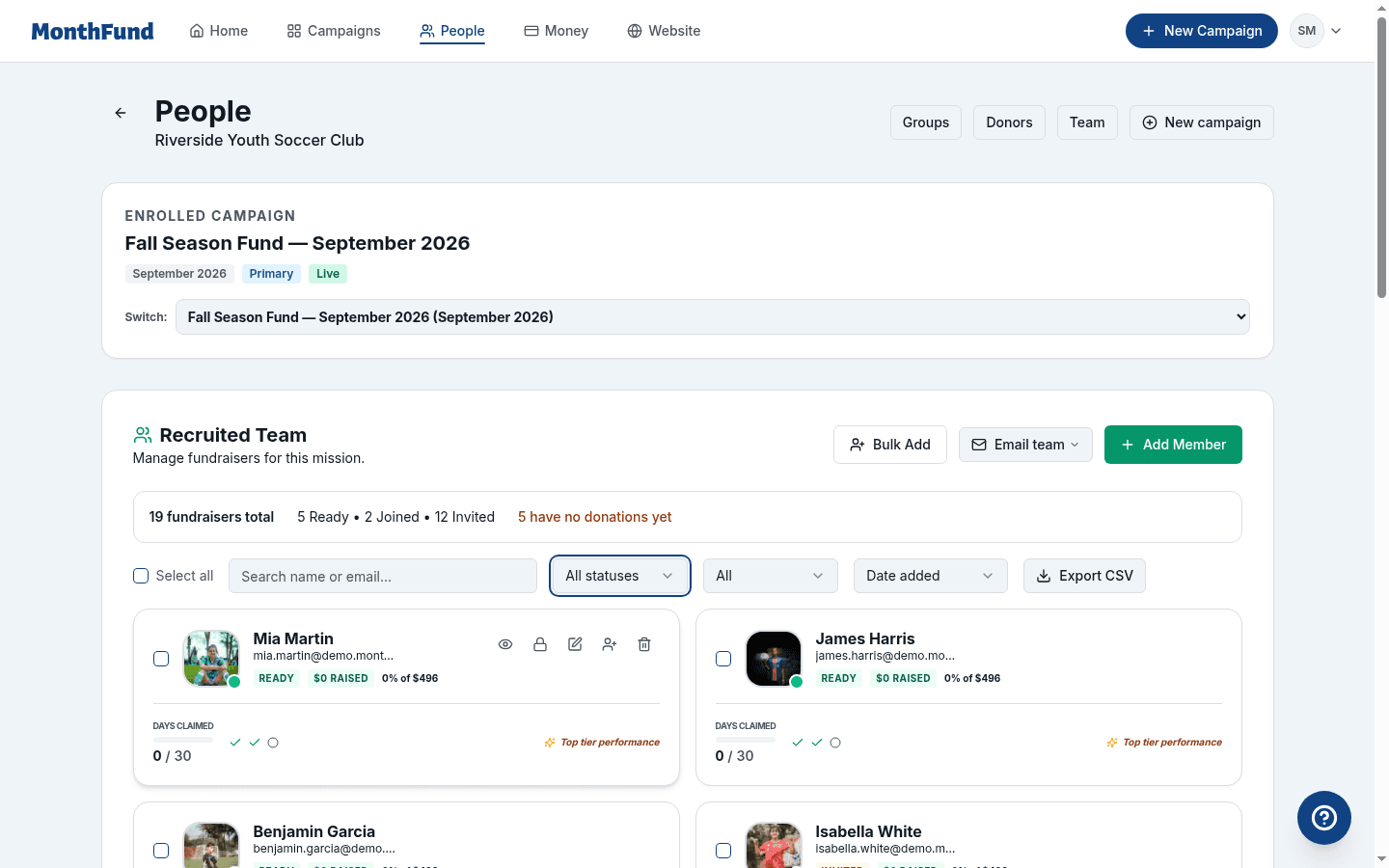Open the Campaigns tab
The width and height of the screenshot is (1389, 868).
[x=334, y=31]
